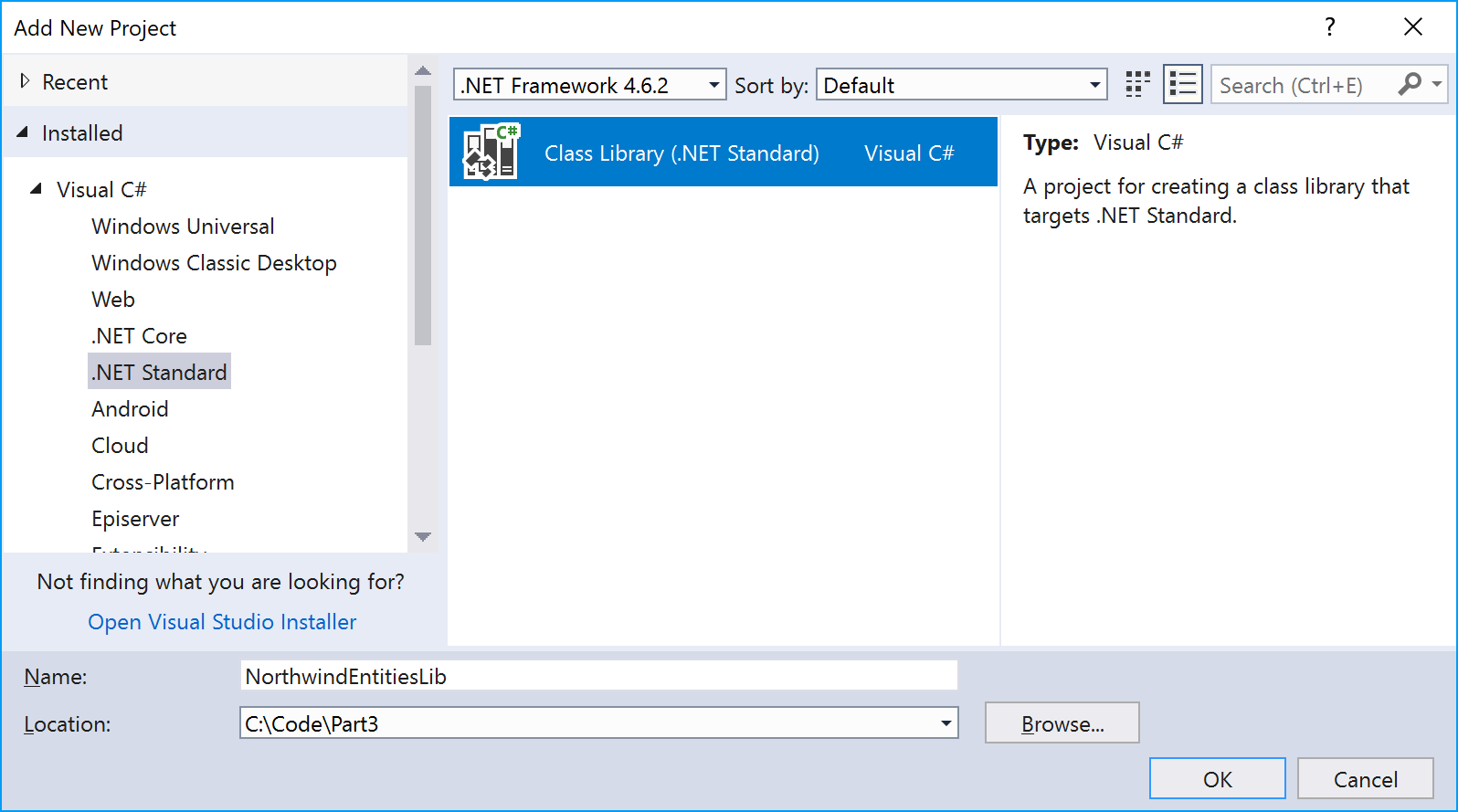Expand the Recent node
Viewport: 1458px width, 812px height.
click(25, 81)
